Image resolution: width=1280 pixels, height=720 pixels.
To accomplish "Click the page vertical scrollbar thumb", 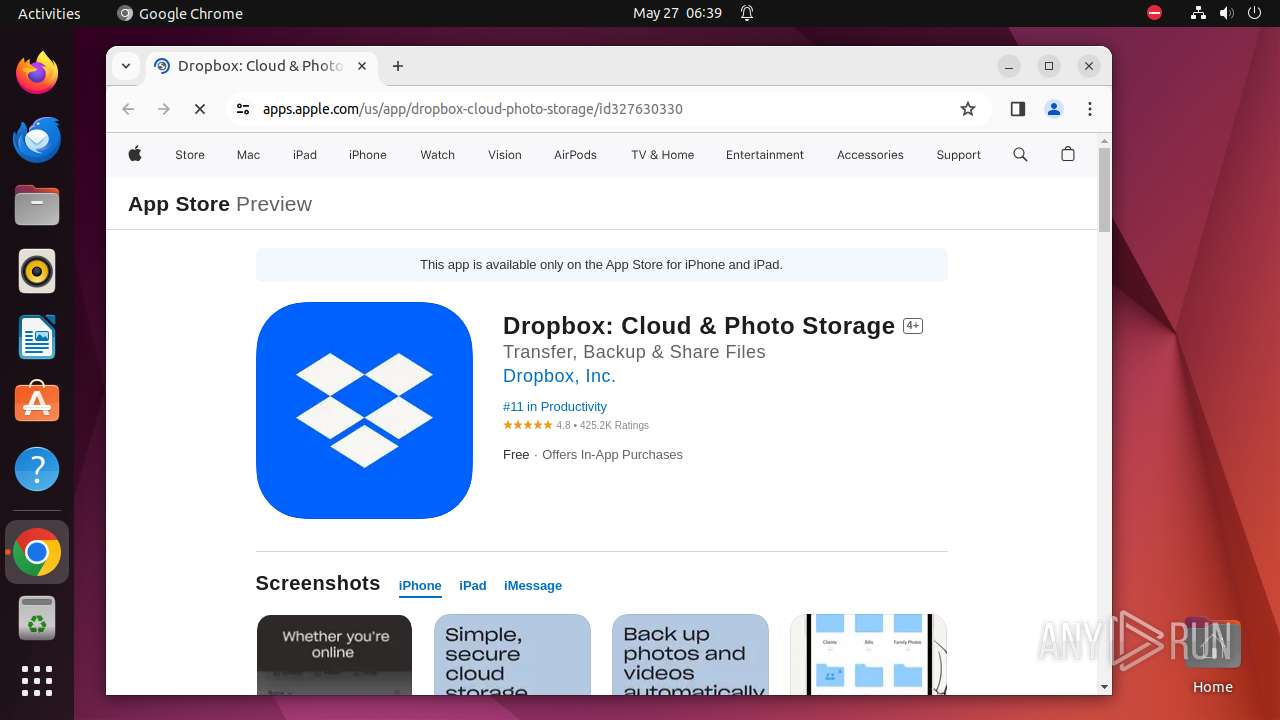I will point(1105,190).
